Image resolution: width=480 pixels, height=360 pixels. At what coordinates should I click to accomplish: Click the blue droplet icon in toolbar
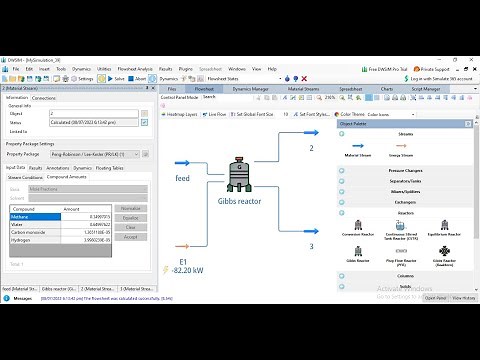pos(287,79)
